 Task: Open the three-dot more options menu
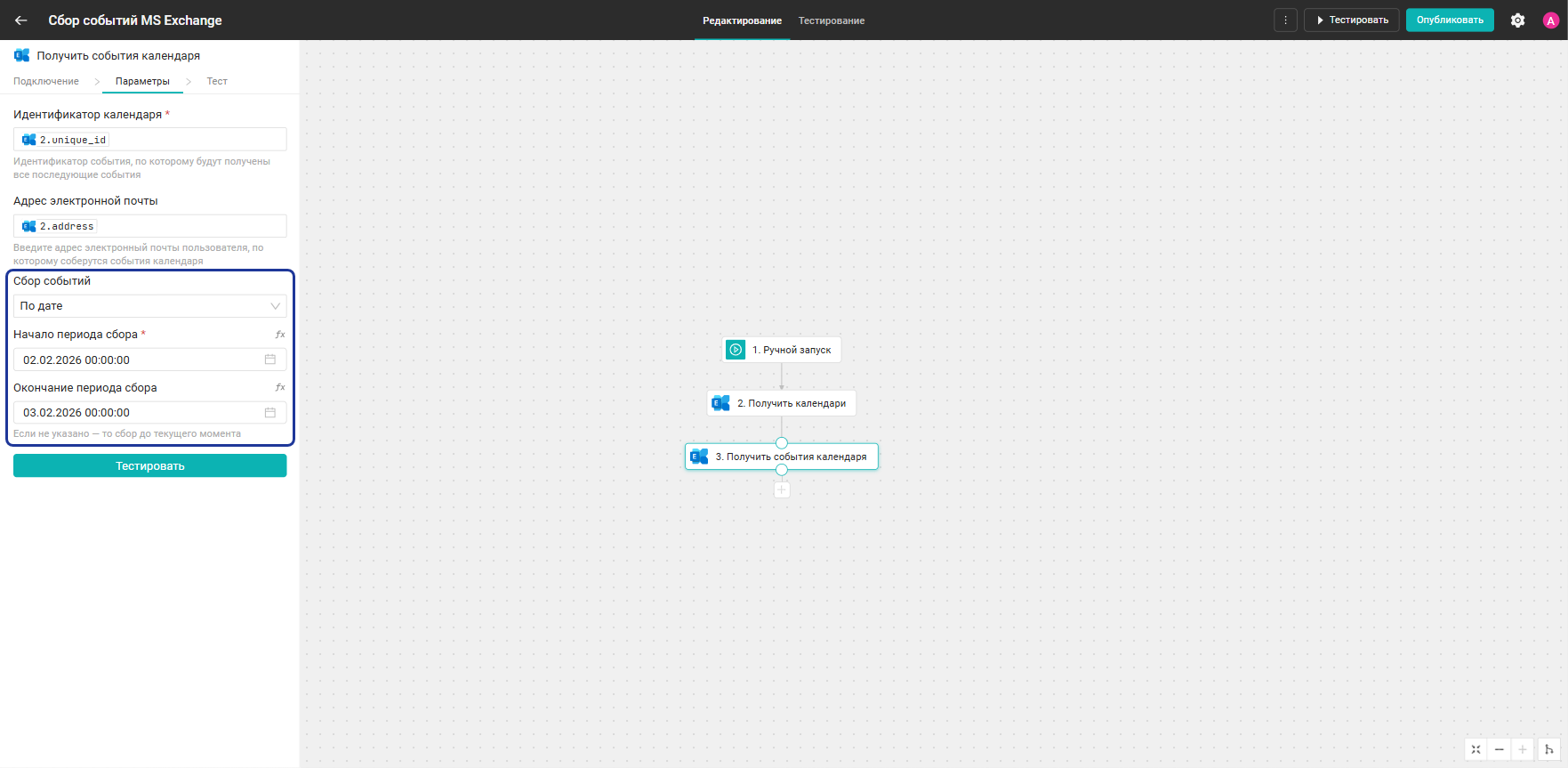[x=1285, y=20]
